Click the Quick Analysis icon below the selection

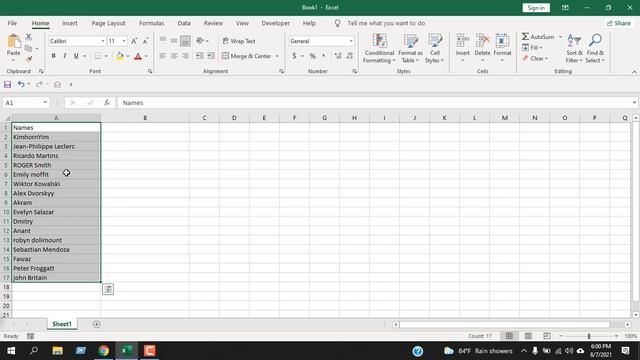[x=108, y=289]
